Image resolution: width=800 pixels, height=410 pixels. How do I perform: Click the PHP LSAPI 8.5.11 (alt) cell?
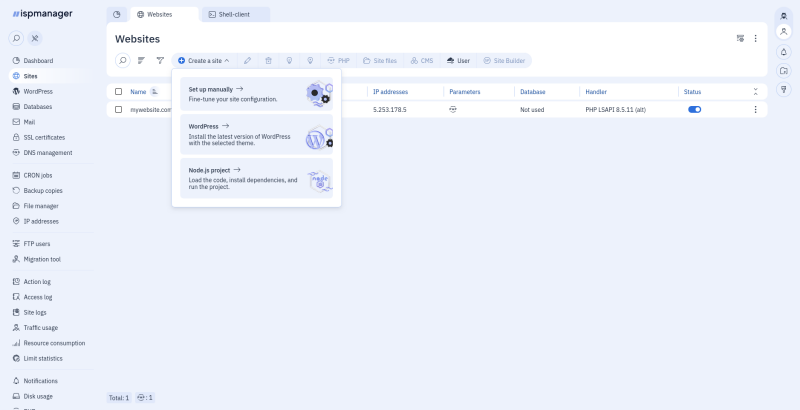tap(615, 110)
